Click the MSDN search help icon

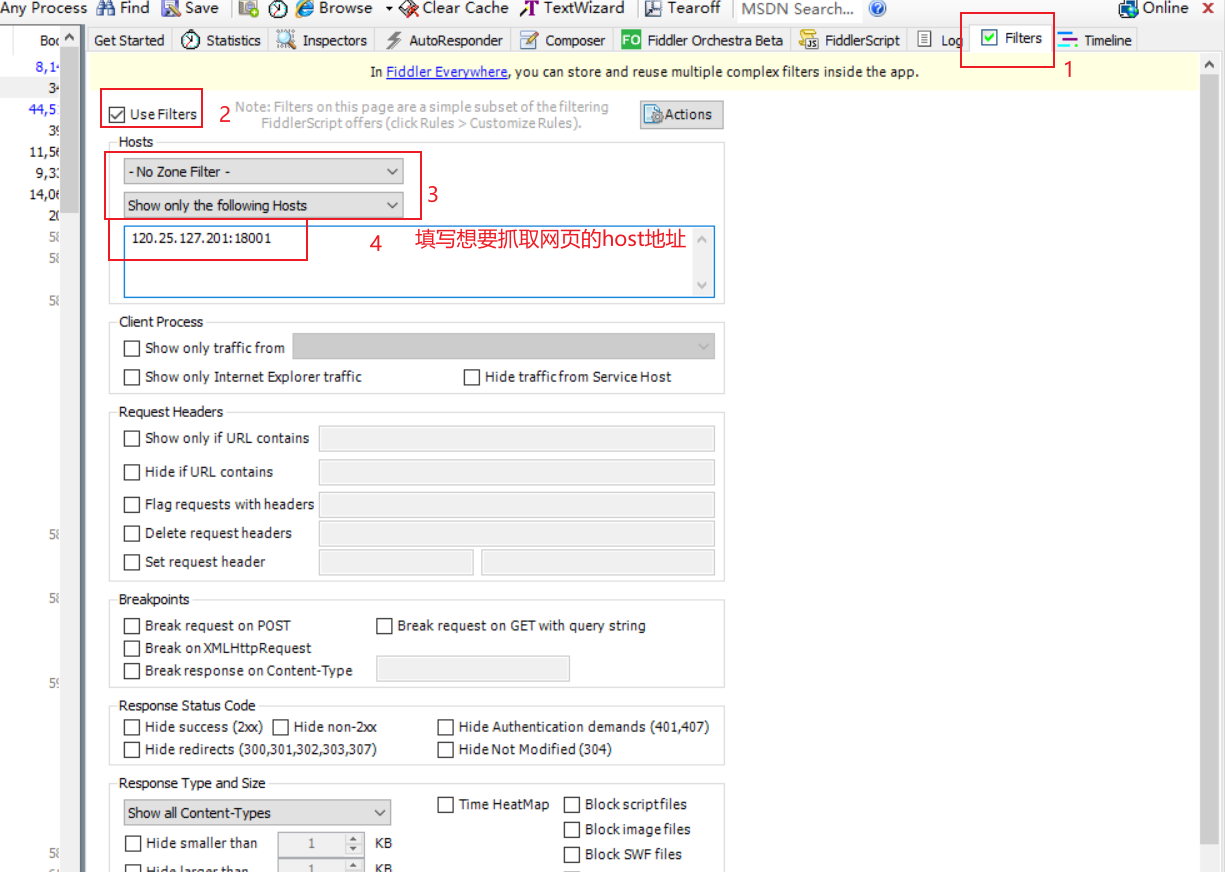pyautogui.click(x=877, y=9)
